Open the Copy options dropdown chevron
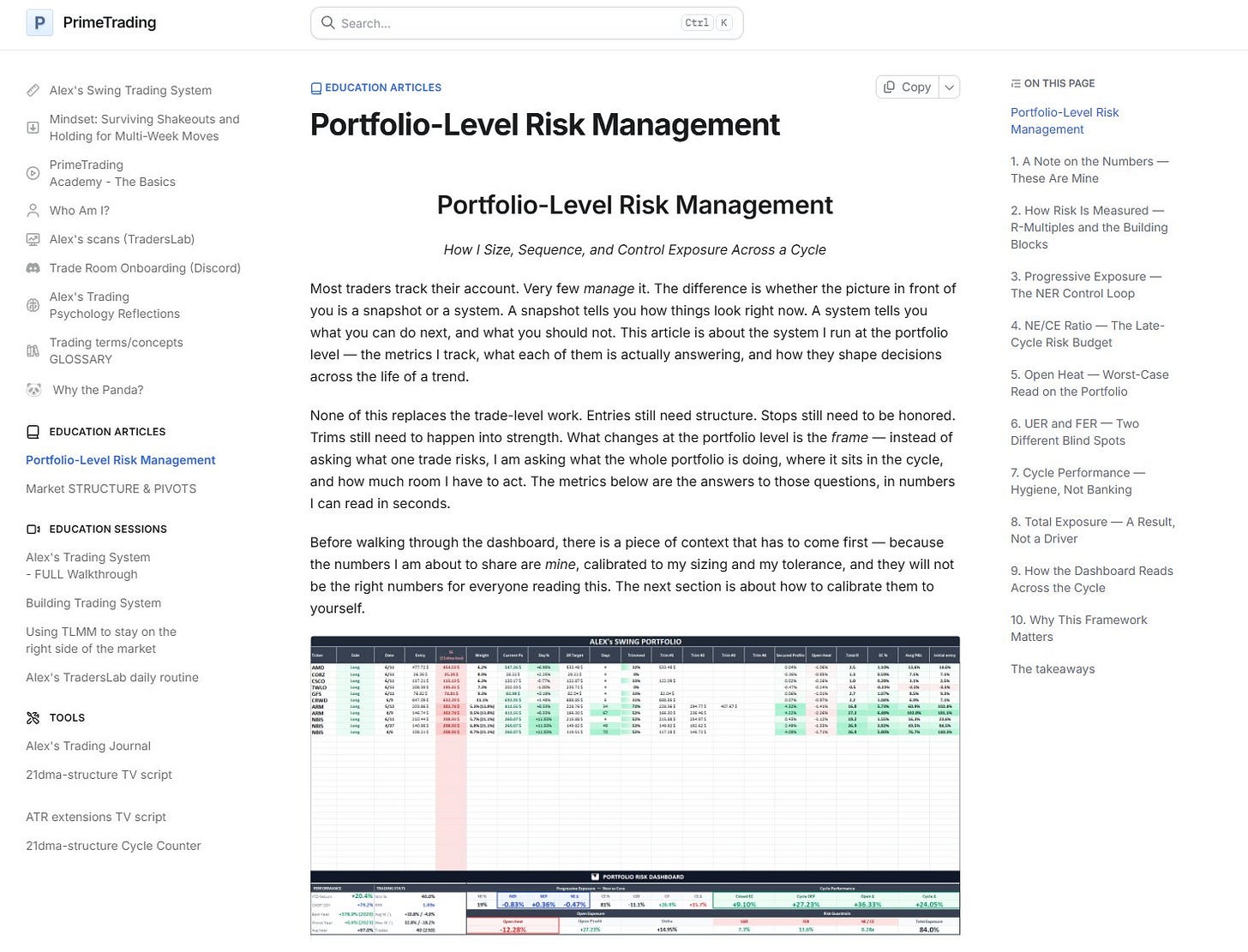This screenshot has width=1248, height=952. [x=949, y=87]
